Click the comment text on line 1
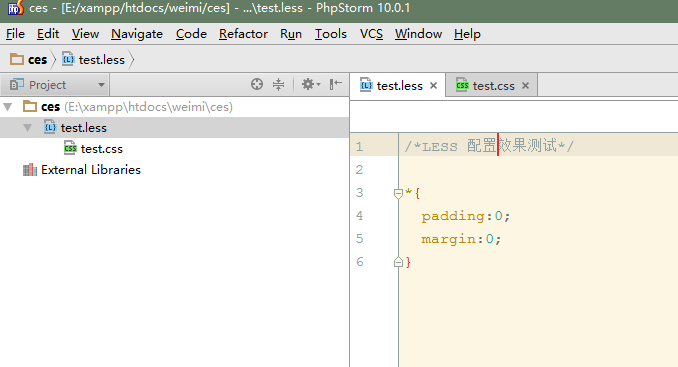 [x=489, y=146]
